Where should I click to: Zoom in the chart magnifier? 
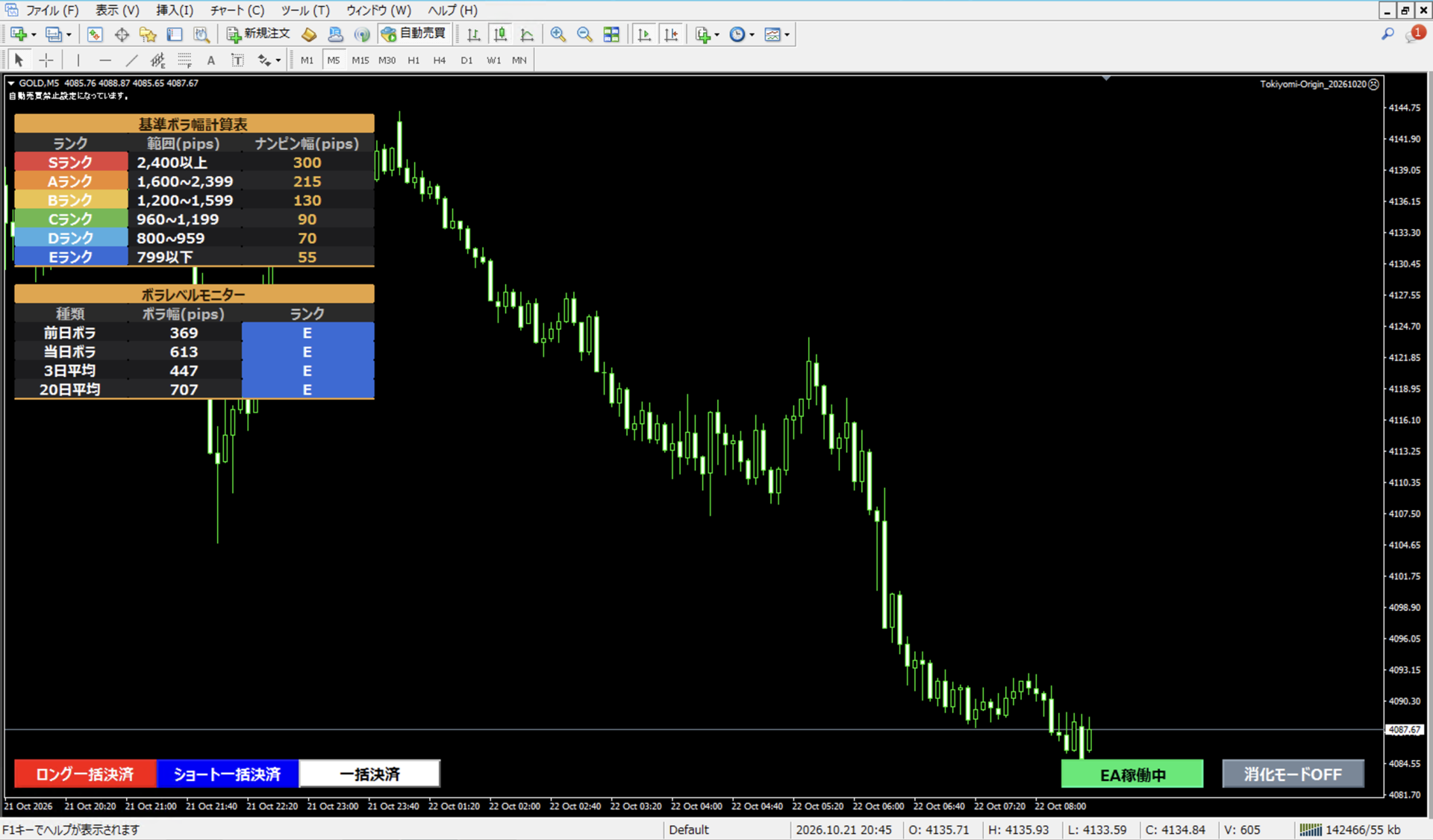(x=558, y=34)
